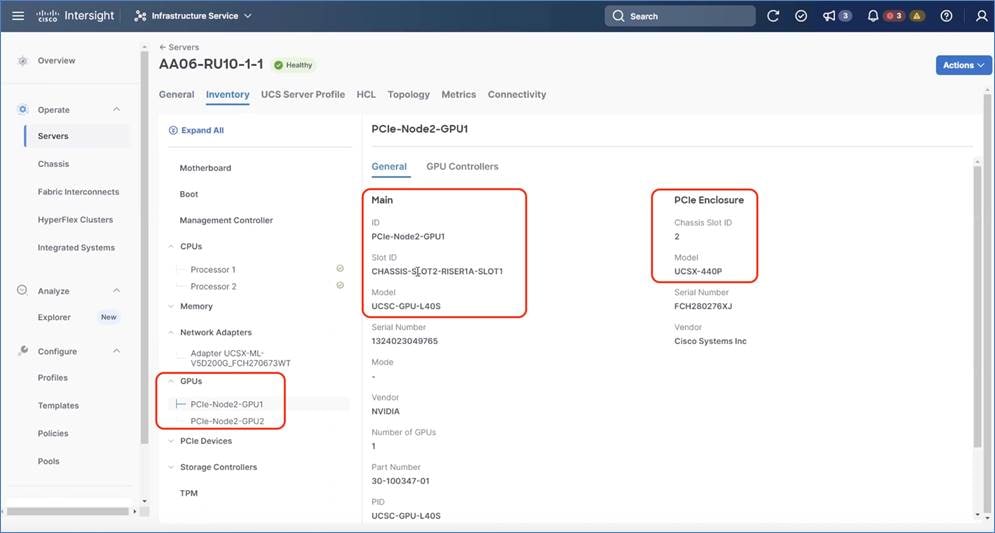The height and width of the screenshot is (533, 995).
Task: Collapse the CPUs tree node
Action: (x=171, y=246)
